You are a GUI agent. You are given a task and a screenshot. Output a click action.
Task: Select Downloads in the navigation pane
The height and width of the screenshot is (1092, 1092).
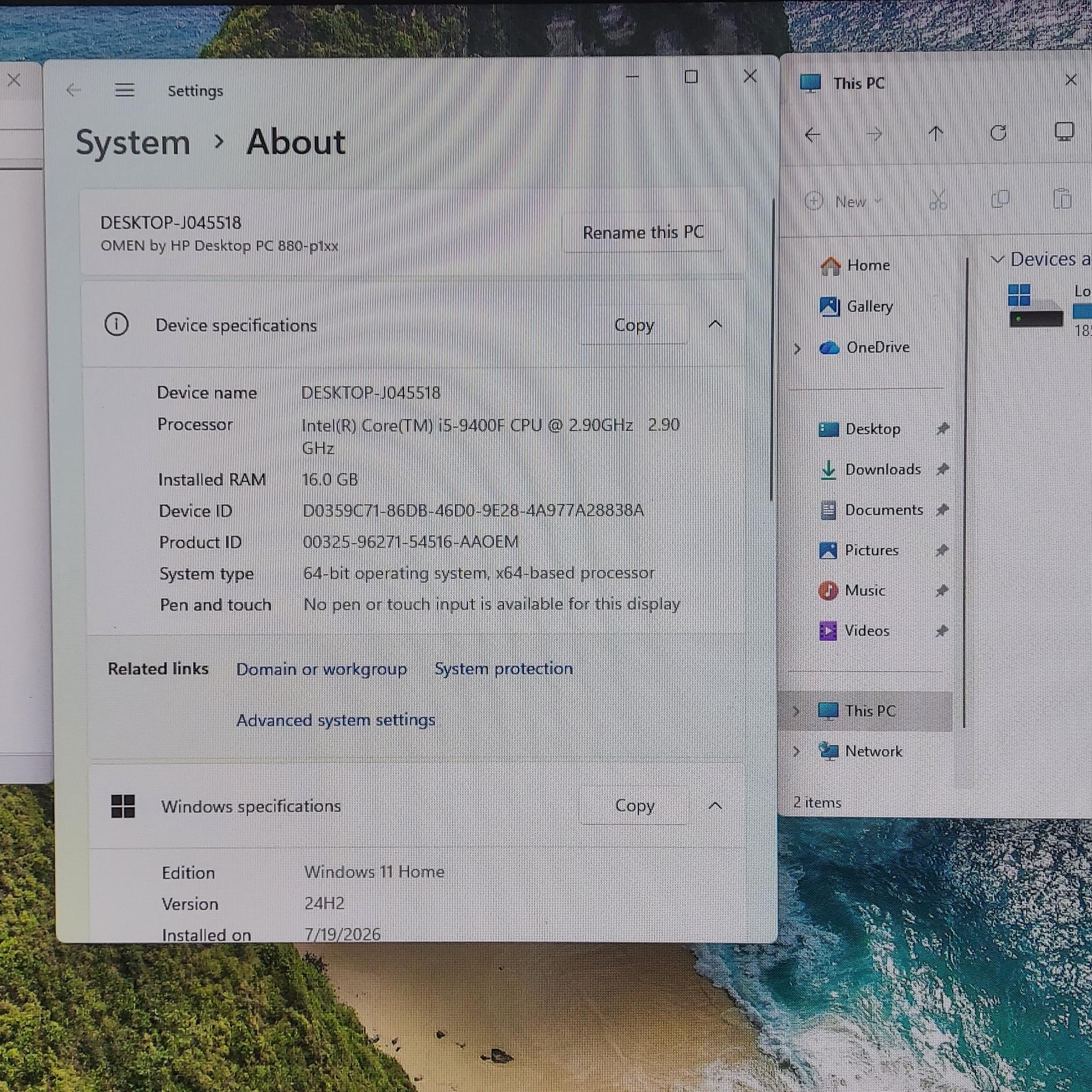tap(884, 469)
